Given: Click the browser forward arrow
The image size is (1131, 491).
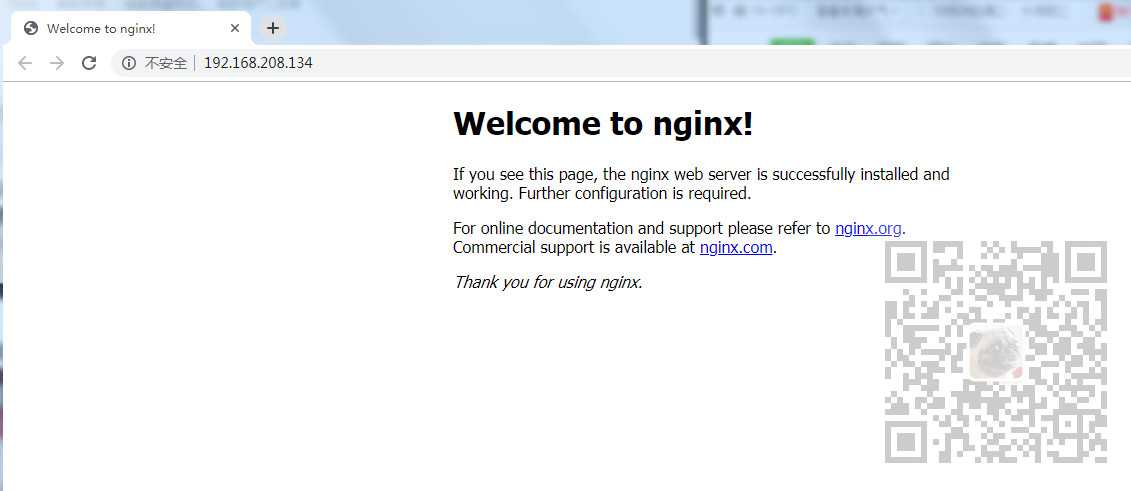Looking at the screenshot, I should coord(57,63).
